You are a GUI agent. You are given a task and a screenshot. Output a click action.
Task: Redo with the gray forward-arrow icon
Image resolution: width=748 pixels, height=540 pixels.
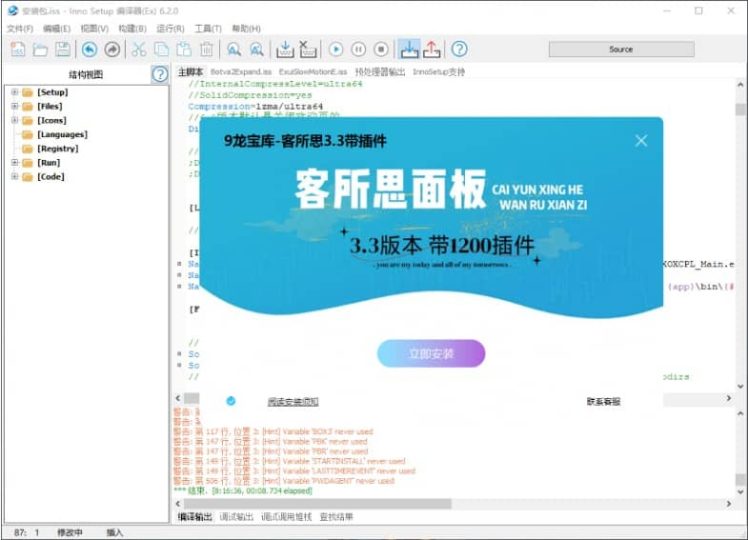pos(112,49)
